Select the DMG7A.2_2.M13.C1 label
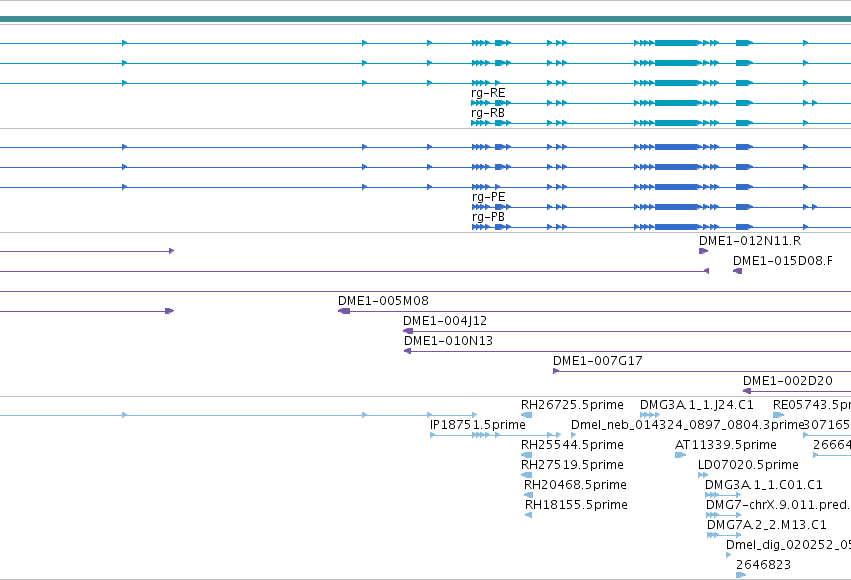Image resolution: width=851 pixels, height=580 pixels. click(766, 525)
